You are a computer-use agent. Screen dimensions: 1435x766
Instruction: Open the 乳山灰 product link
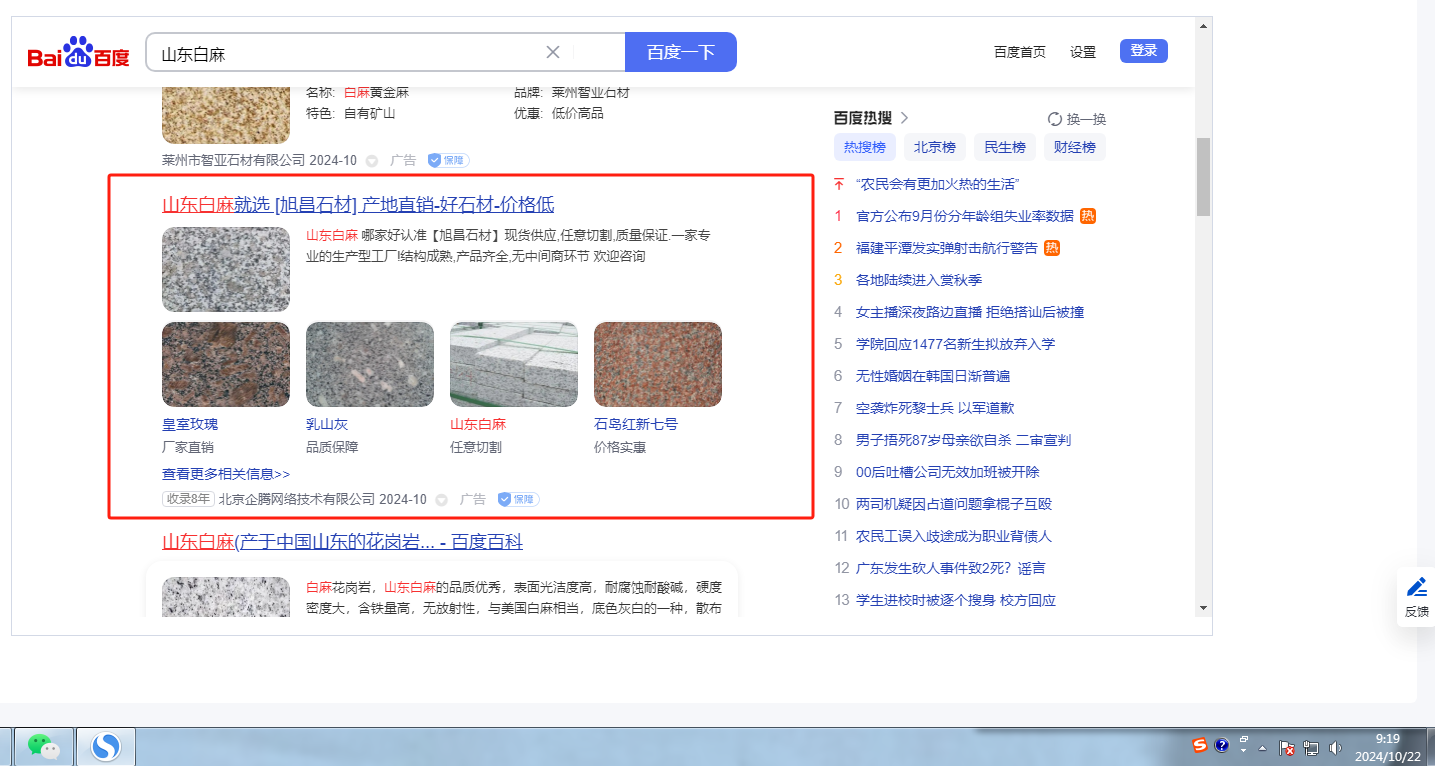click(327, 424)
